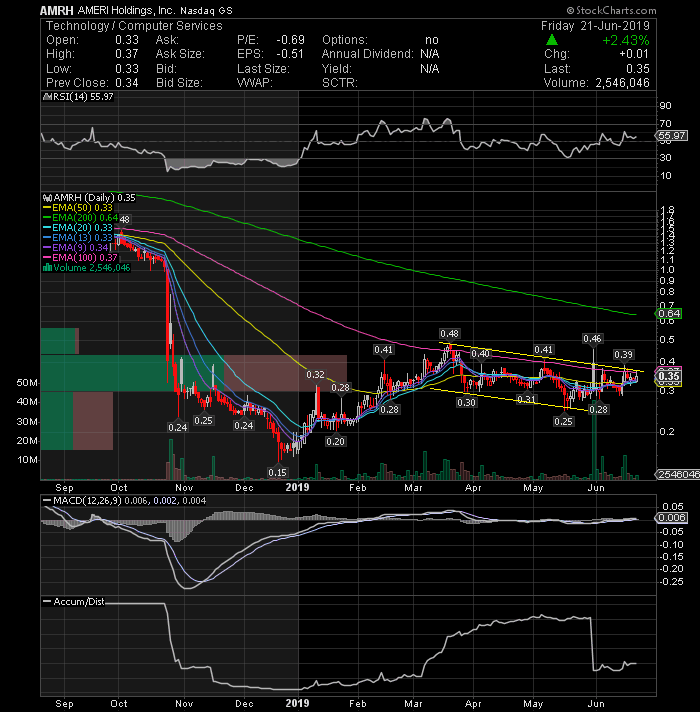Click the Options 'no' value

click(432, 40)
